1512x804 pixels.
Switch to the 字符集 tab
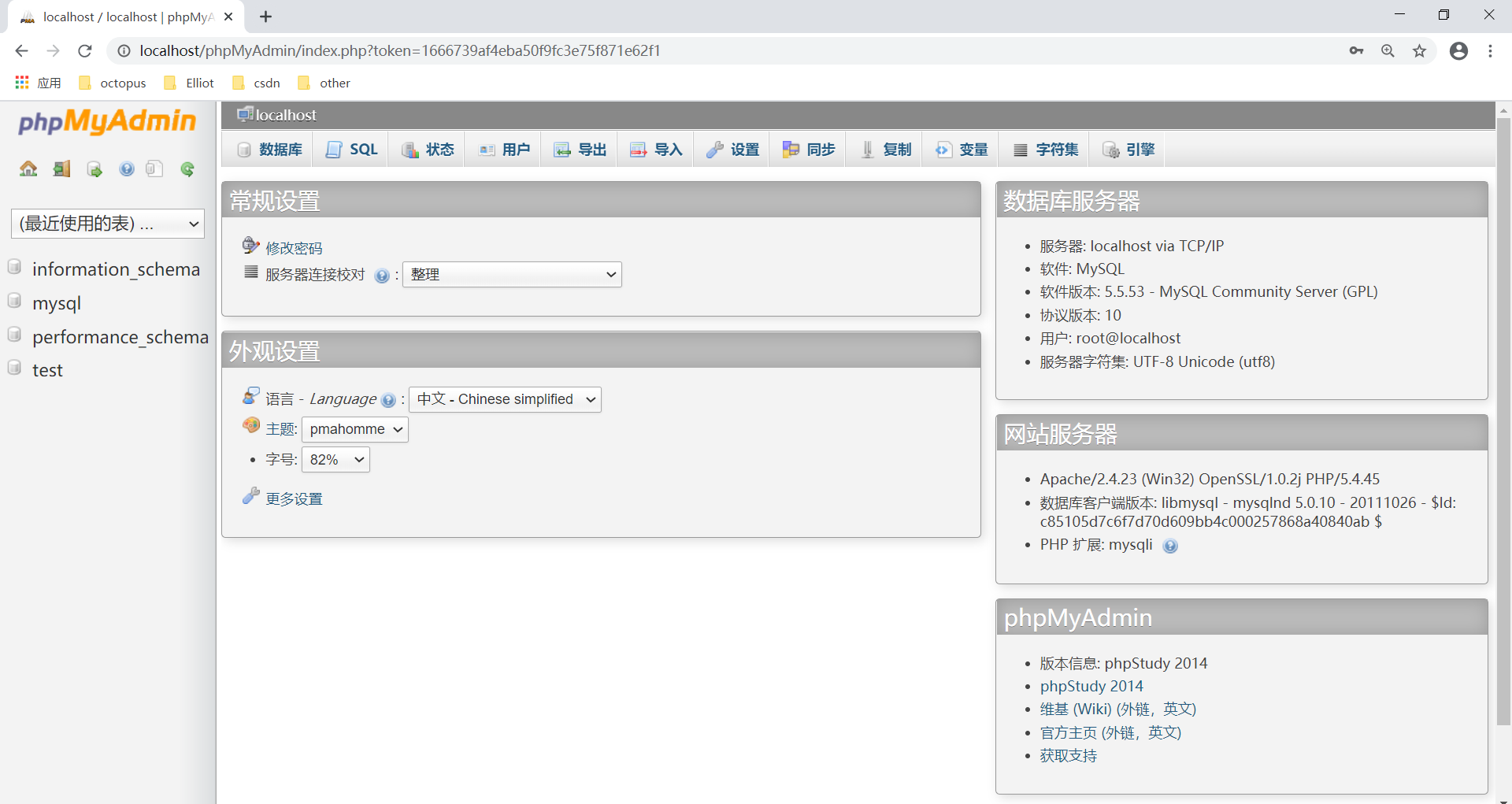click(x=1046, y=150)
